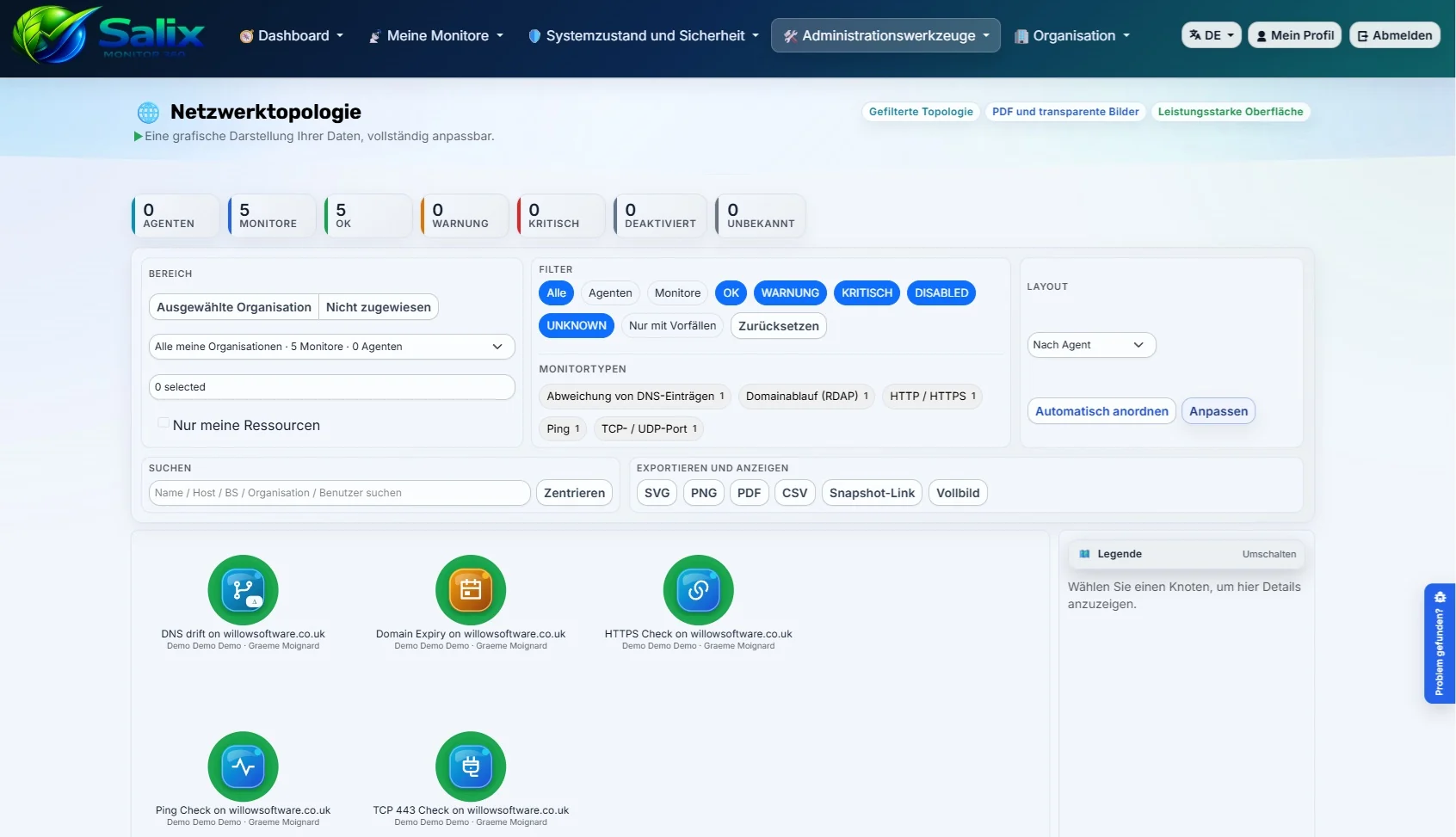The height and width of the screenshot is (837, 1456).
Task: Toggle the 'OK' status filter
Action: (x=731, y=293)
